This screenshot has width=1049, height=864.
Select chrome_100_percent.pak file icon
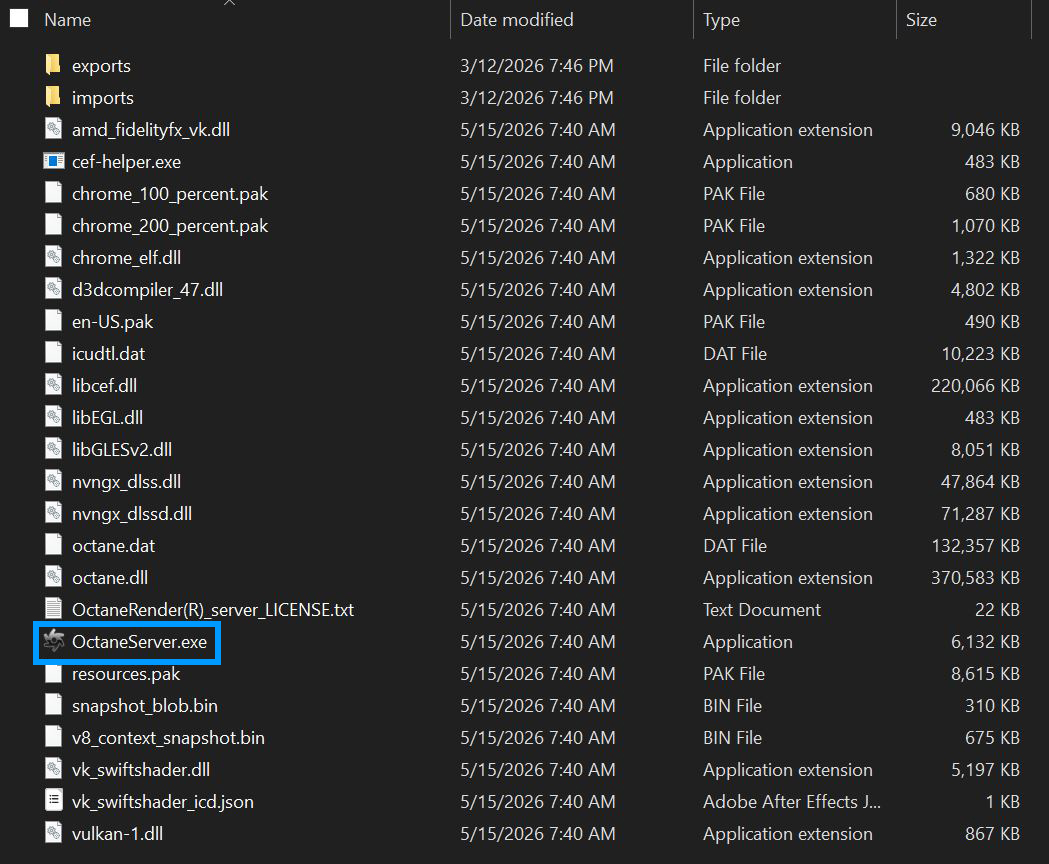pos(54,193)
